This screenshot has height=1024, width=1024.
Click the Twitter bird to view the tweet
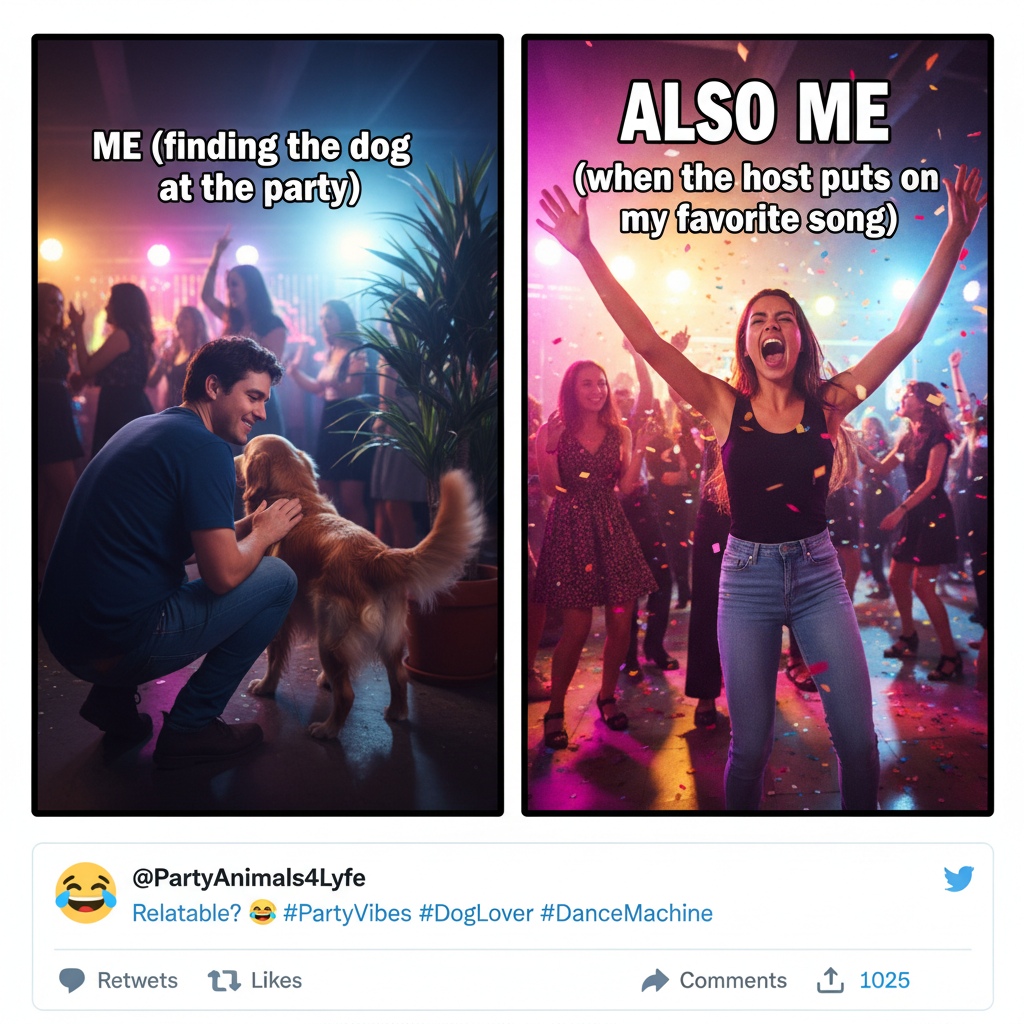pyautogui.click(x=961, y=880)
